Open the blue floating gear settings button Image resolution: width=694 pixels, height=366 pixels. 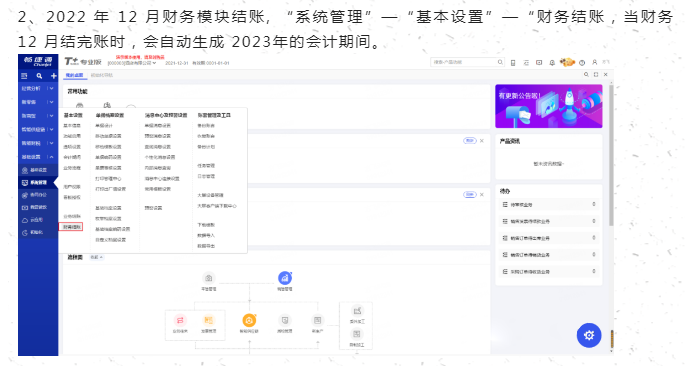click(589, 335)
